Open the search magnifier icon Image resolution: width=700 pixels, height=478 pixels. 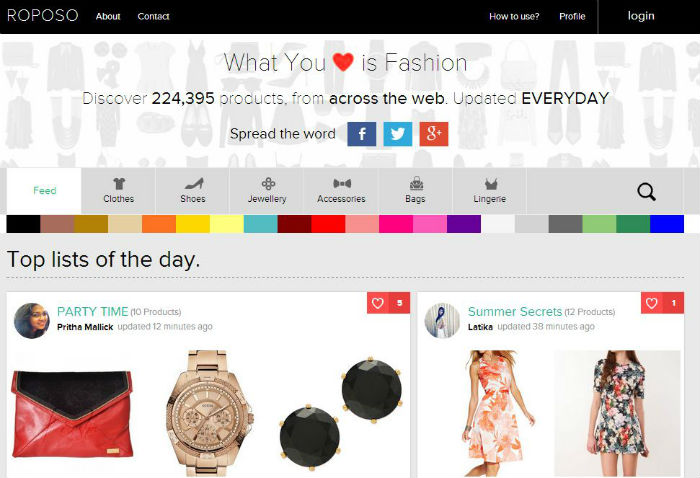(x=646, y=192)
